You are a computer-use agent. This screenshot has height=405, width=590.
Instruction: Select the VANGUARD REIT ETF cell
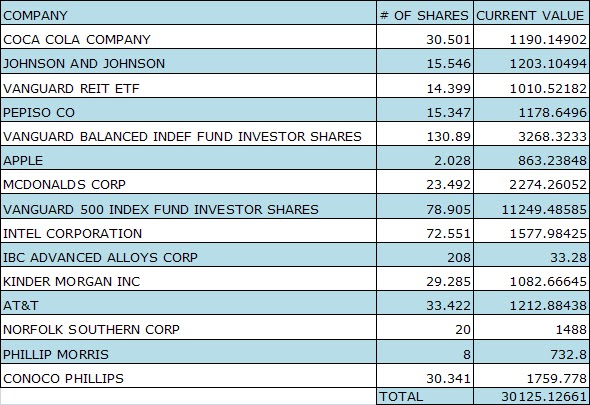coord(188,86)
